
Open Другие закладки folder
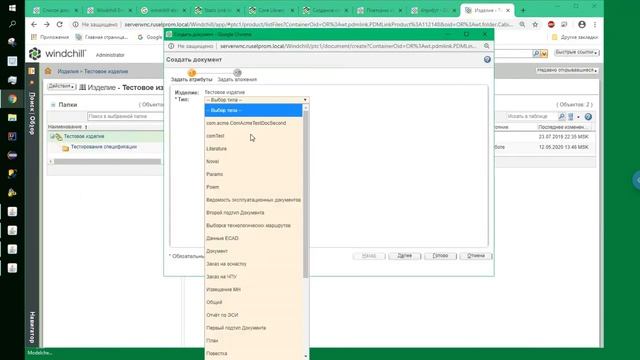pos(575,37)
